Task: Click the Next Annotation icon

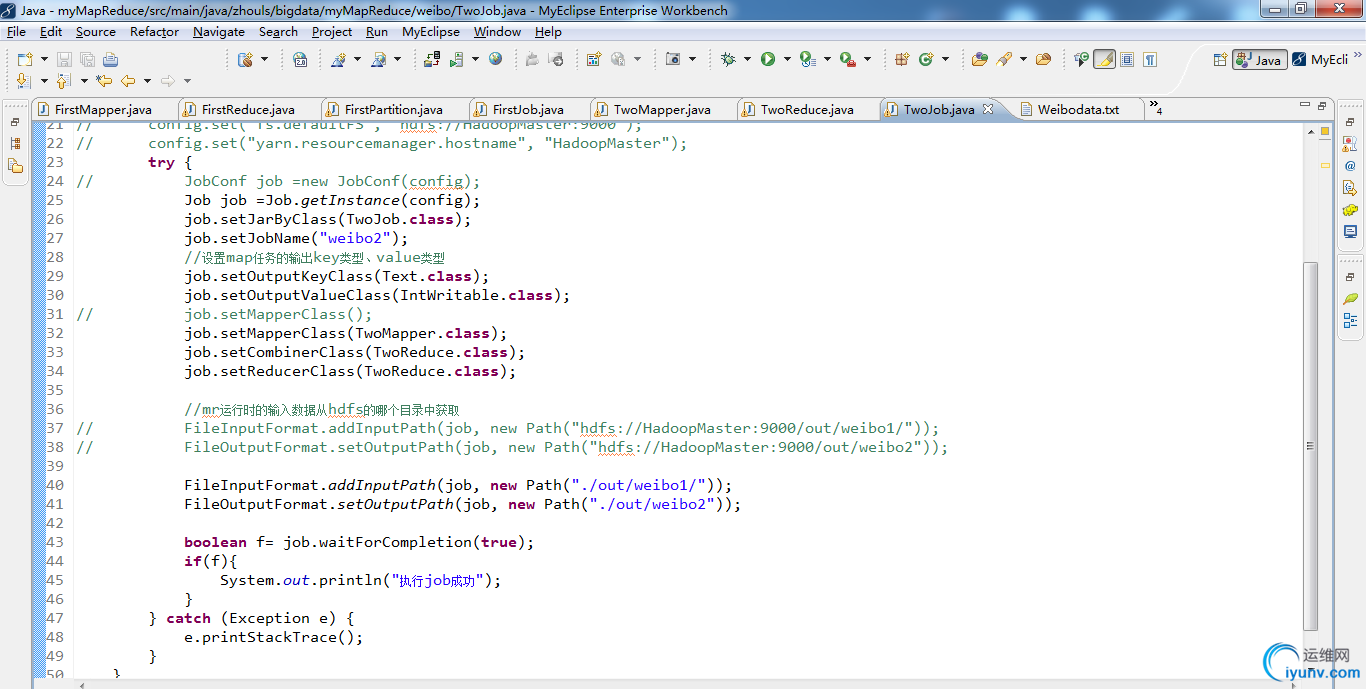Action: coord(24,81)
